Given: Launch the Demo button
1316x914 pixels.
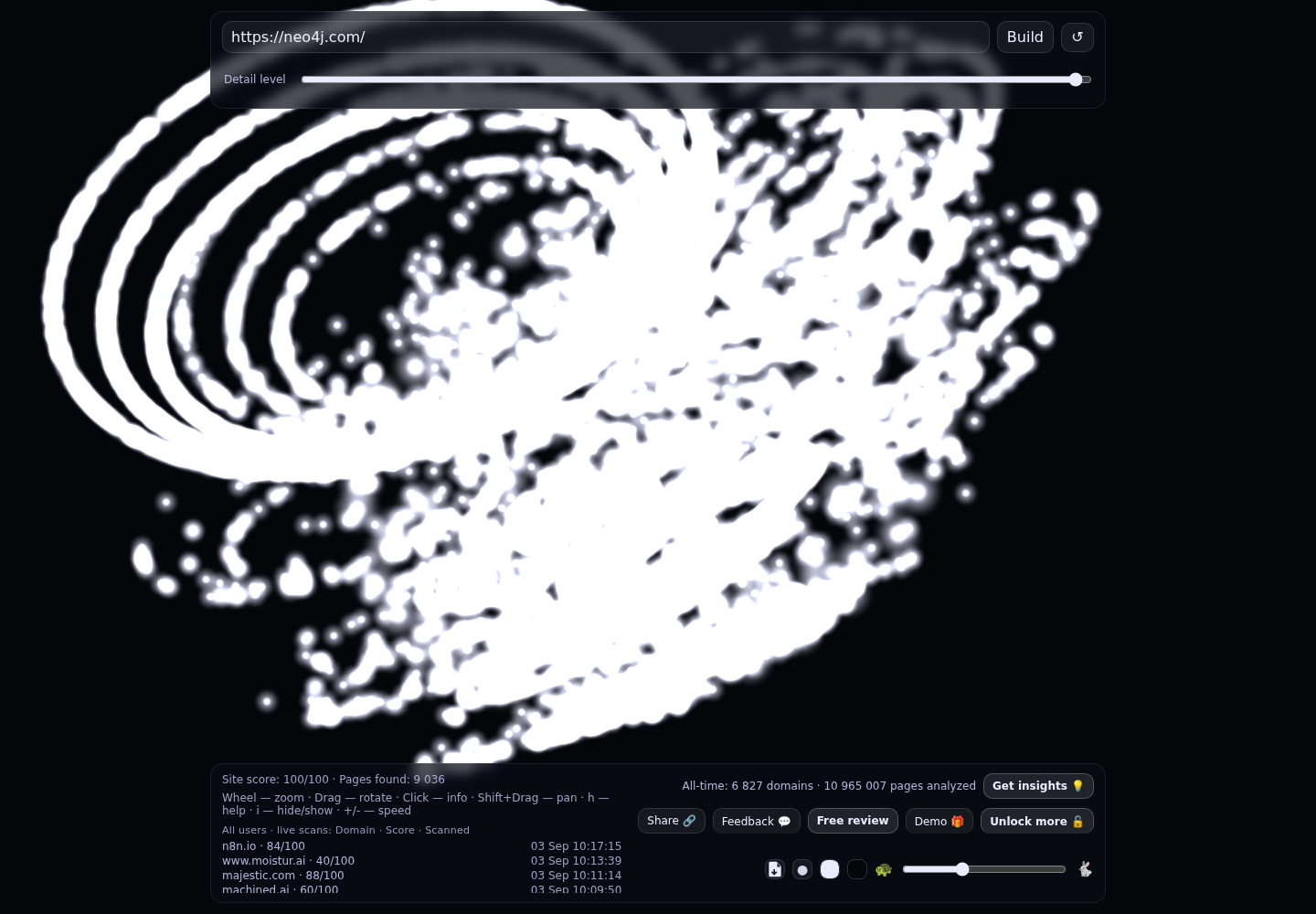Looking at the screenshot, I should click(939, 821).
